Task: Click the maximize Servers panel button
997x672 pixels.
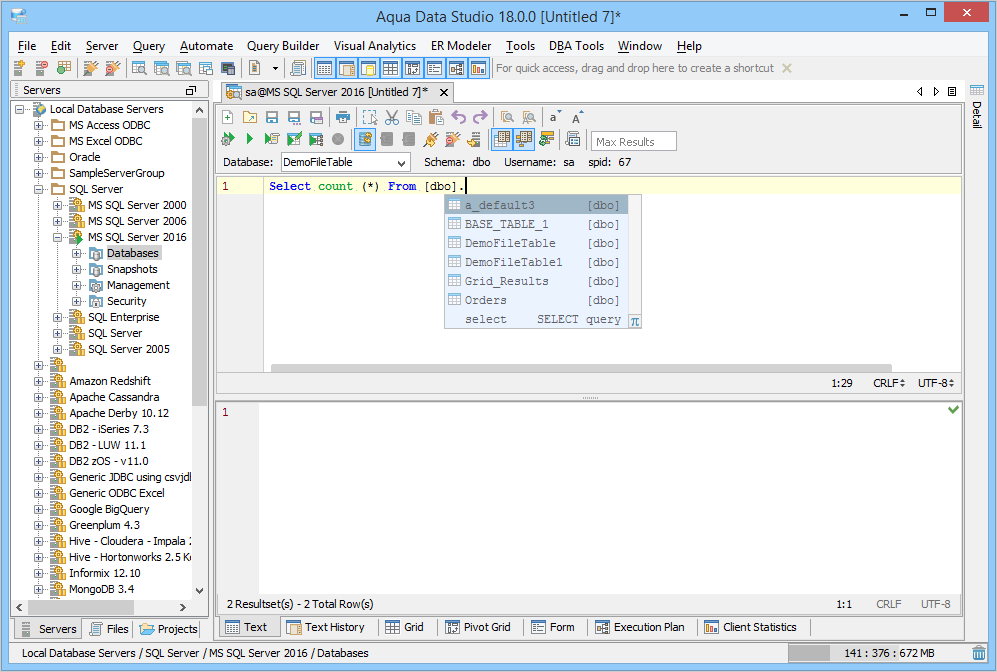Action: 191,90
